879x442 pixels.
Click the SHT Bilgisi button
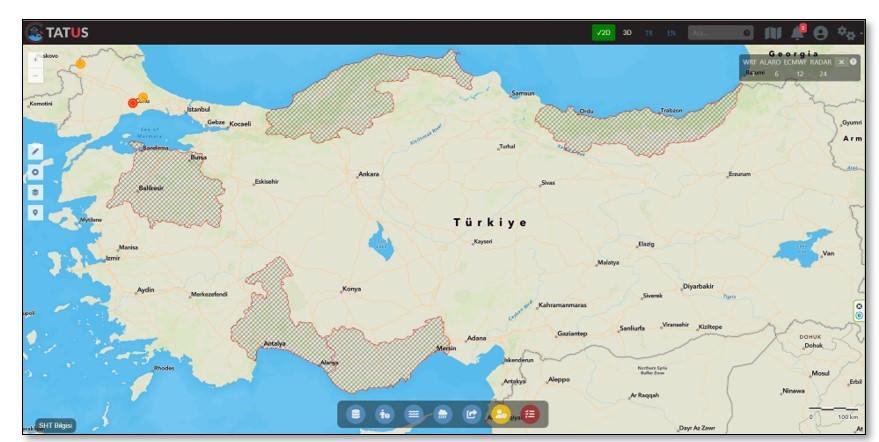[x=55, y=425]
